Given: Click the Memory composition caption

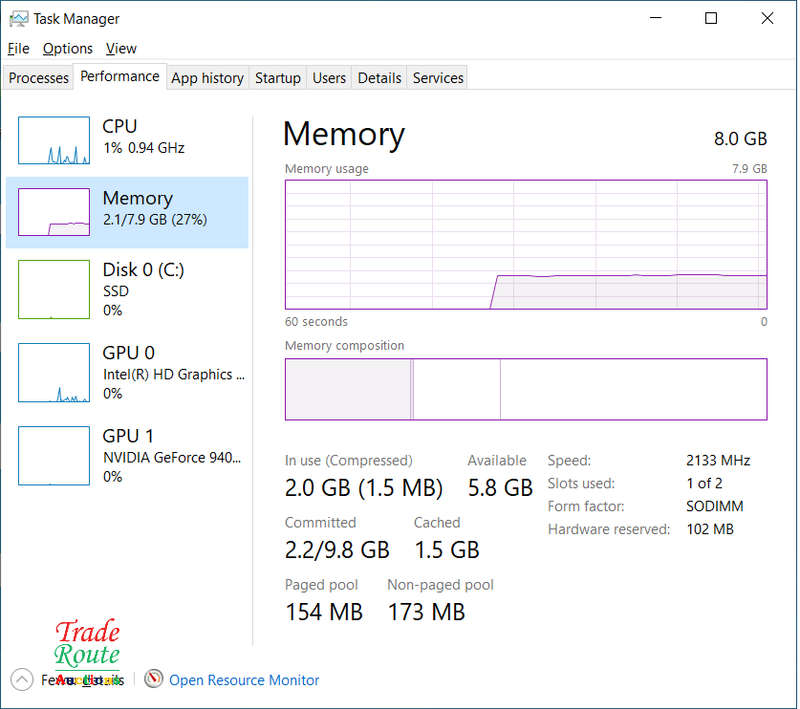Looking at the screenshot, I should 344,345.
